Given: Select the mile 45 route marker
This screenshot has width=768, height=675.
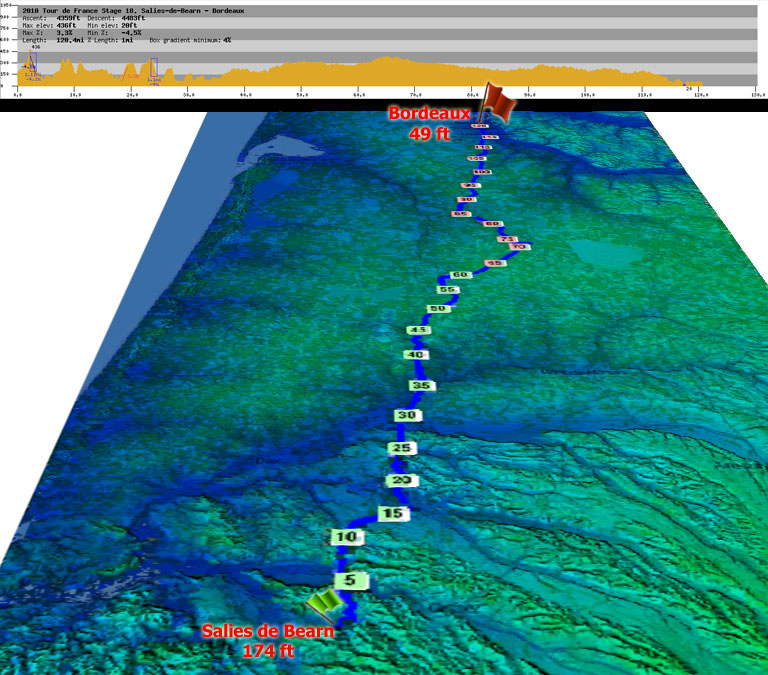Looking at the screenshot, I should coord(419,330).
